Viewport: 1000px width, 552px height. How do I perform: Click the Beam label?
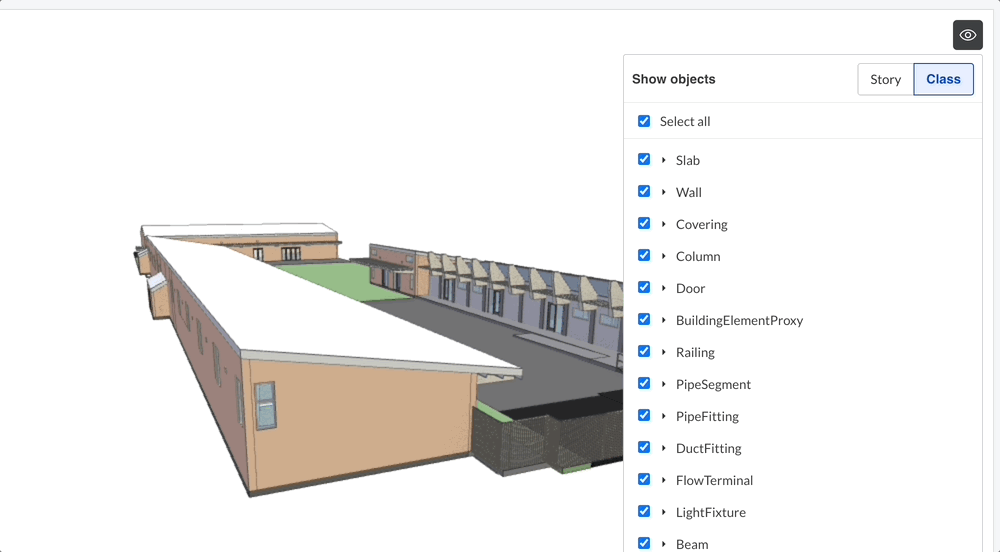692,544
